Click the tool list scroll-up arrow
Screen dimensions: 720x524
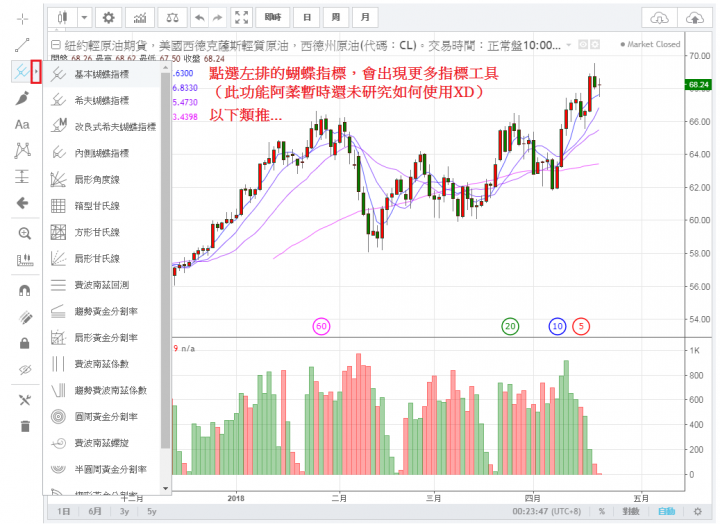point(165,68)
